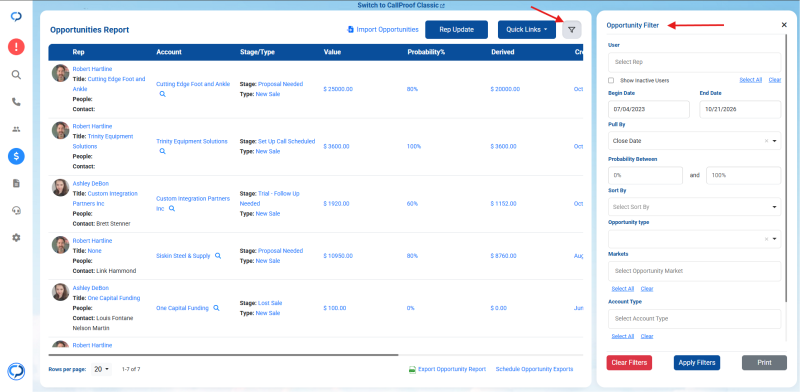Click magnifier icon beside Siskin Steel & Supply
The image size is (800, 392).
pos(218,256)
